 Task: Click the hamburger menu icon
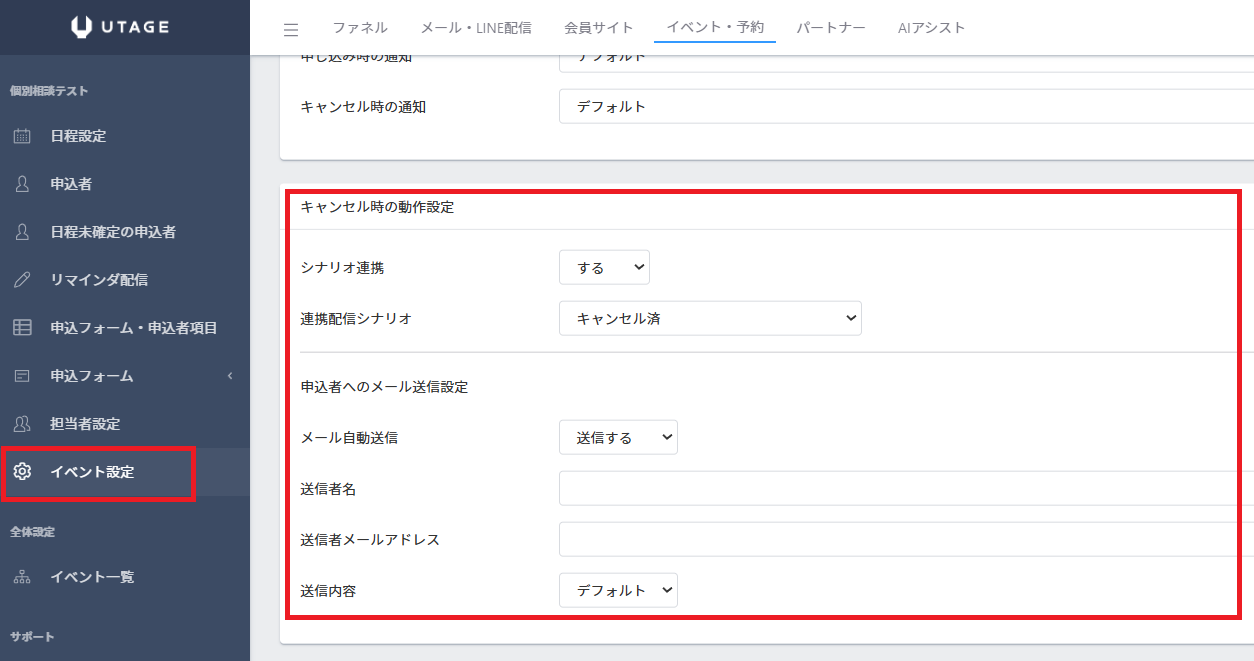291,29
